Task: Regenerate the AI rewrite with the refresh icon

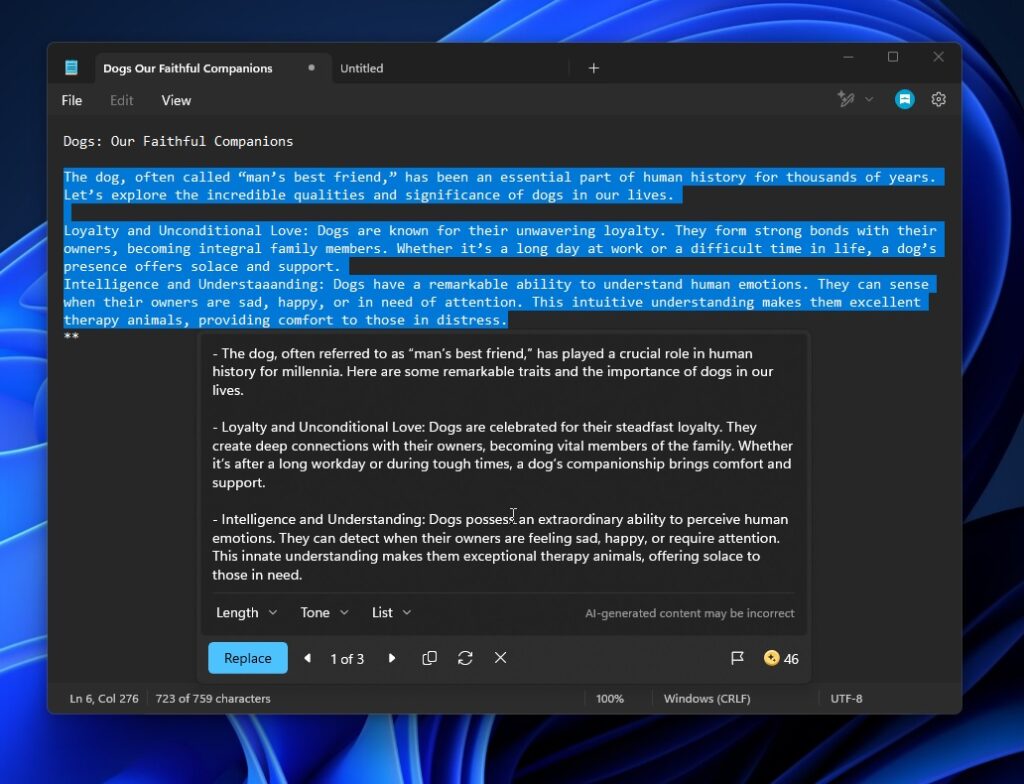Action: (465, 658)
